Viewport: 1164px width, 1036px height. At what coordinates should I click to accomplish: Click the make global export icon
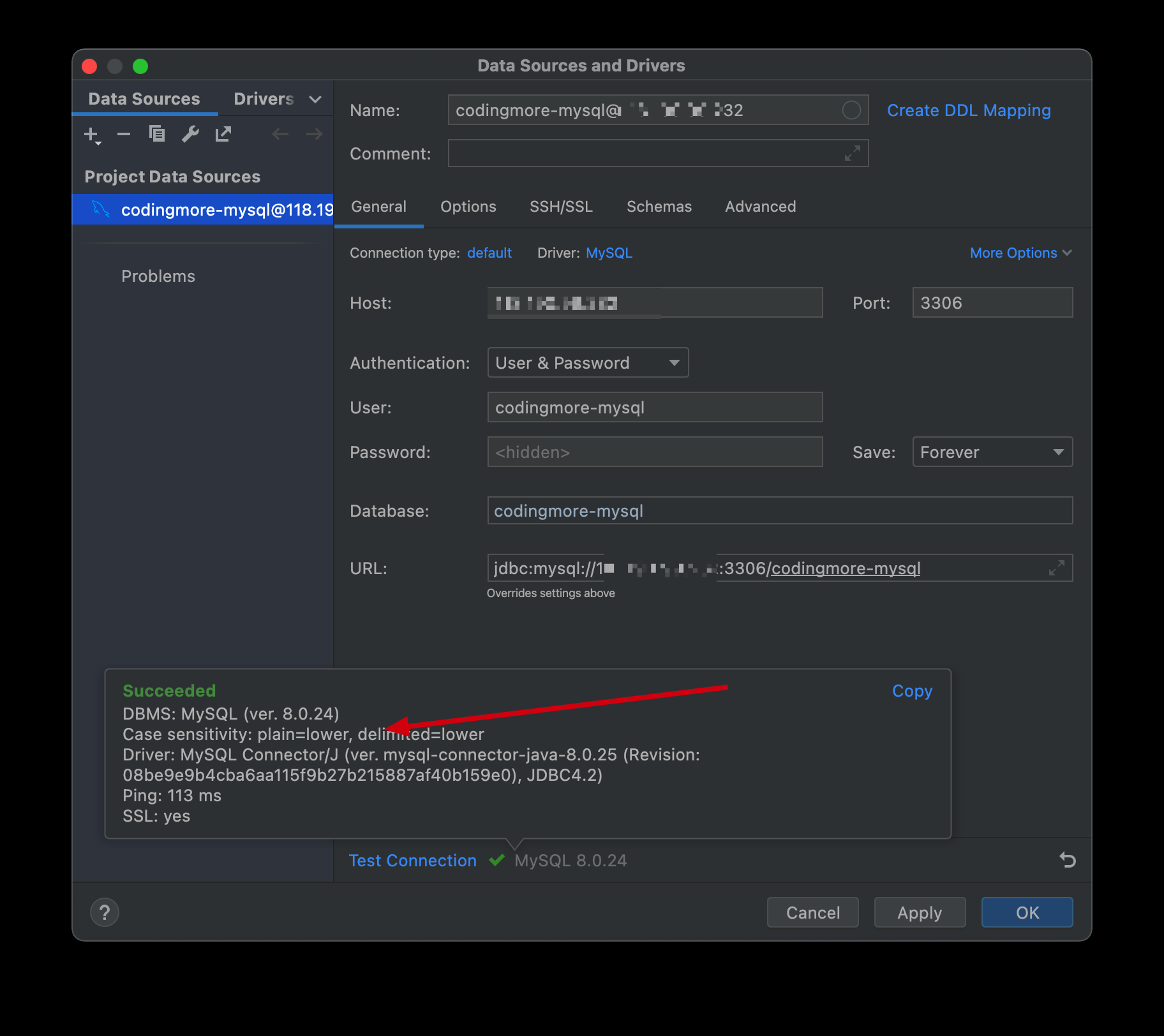(x=223, y=134)
